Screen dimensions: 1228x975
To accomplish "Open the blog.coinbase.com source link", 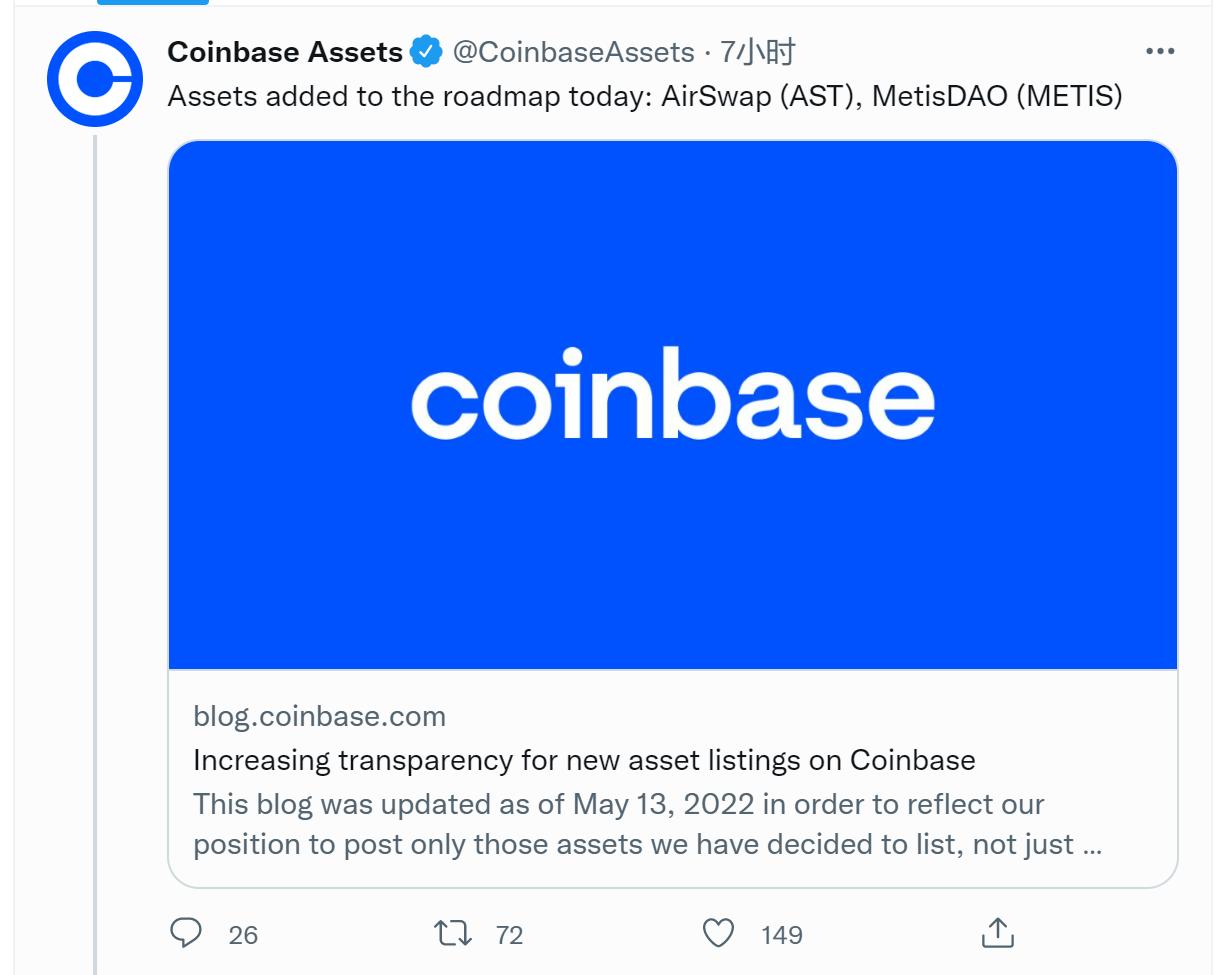I will (x=318, y=716).
